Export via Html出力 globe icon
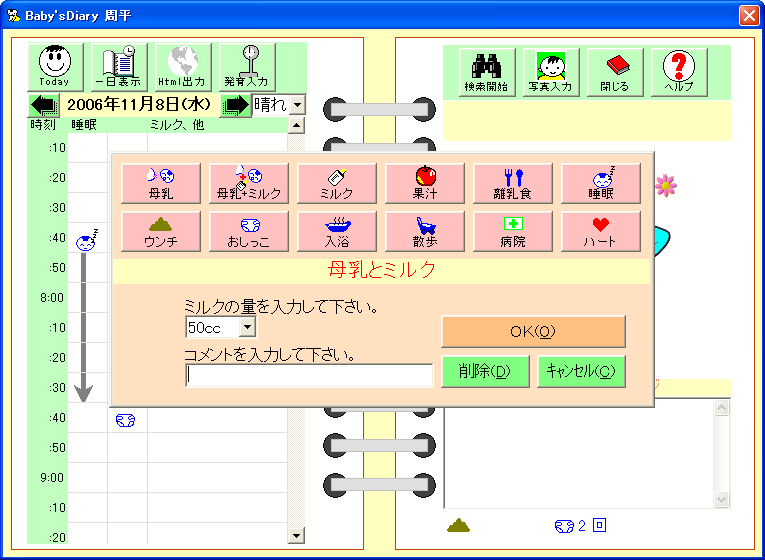Image resolution: width=765 pixels, height=560 pixels. pos(183,67)
